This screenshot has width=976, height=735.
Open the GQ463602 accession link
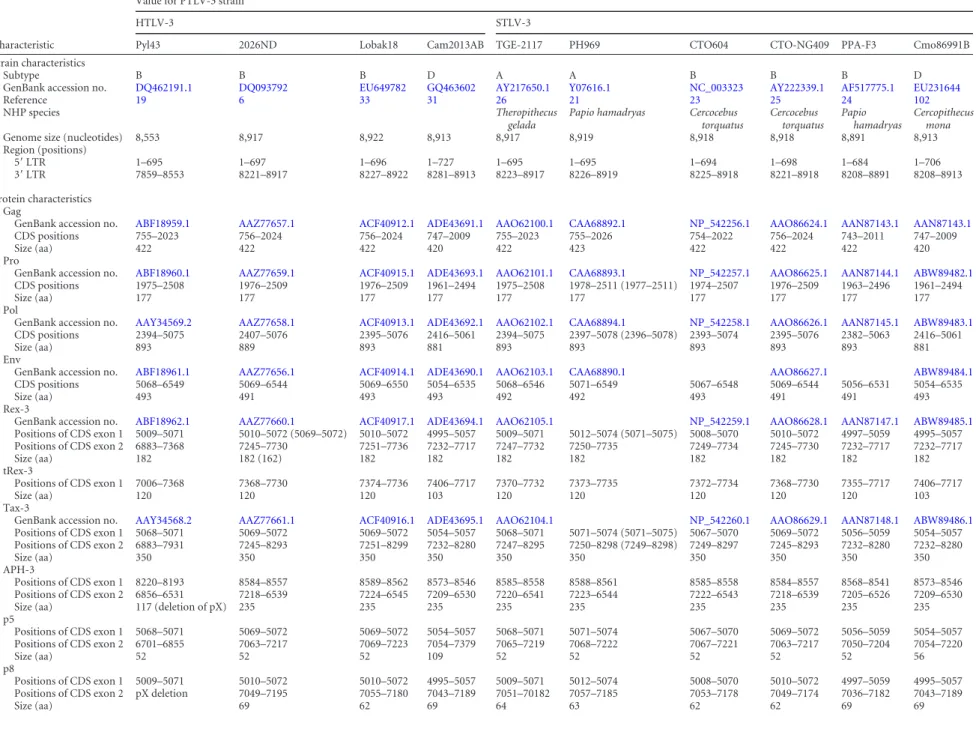(451, 88)
